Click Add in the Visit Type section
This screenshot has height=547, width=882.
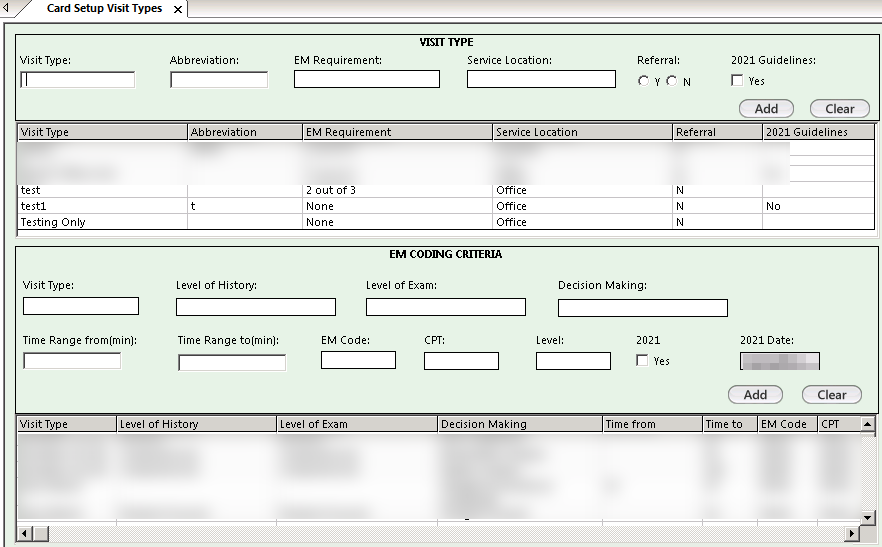(x=766, y=109)
